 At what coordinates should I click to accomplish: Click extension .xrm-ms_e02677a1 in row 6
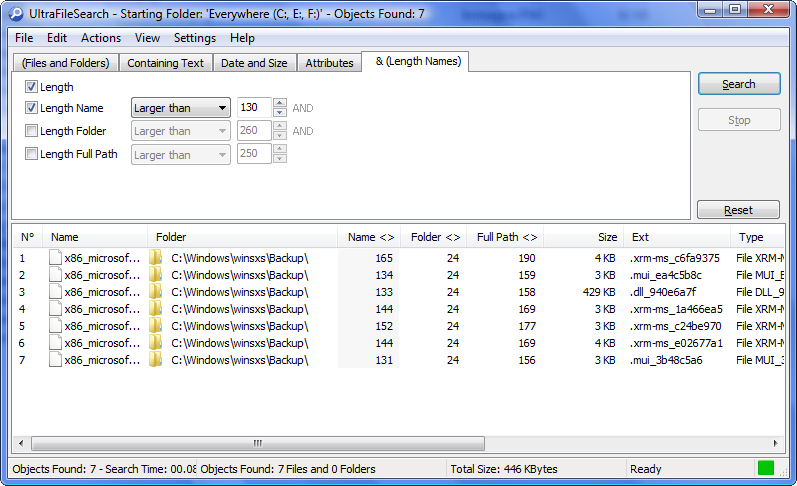pos(676,344)
